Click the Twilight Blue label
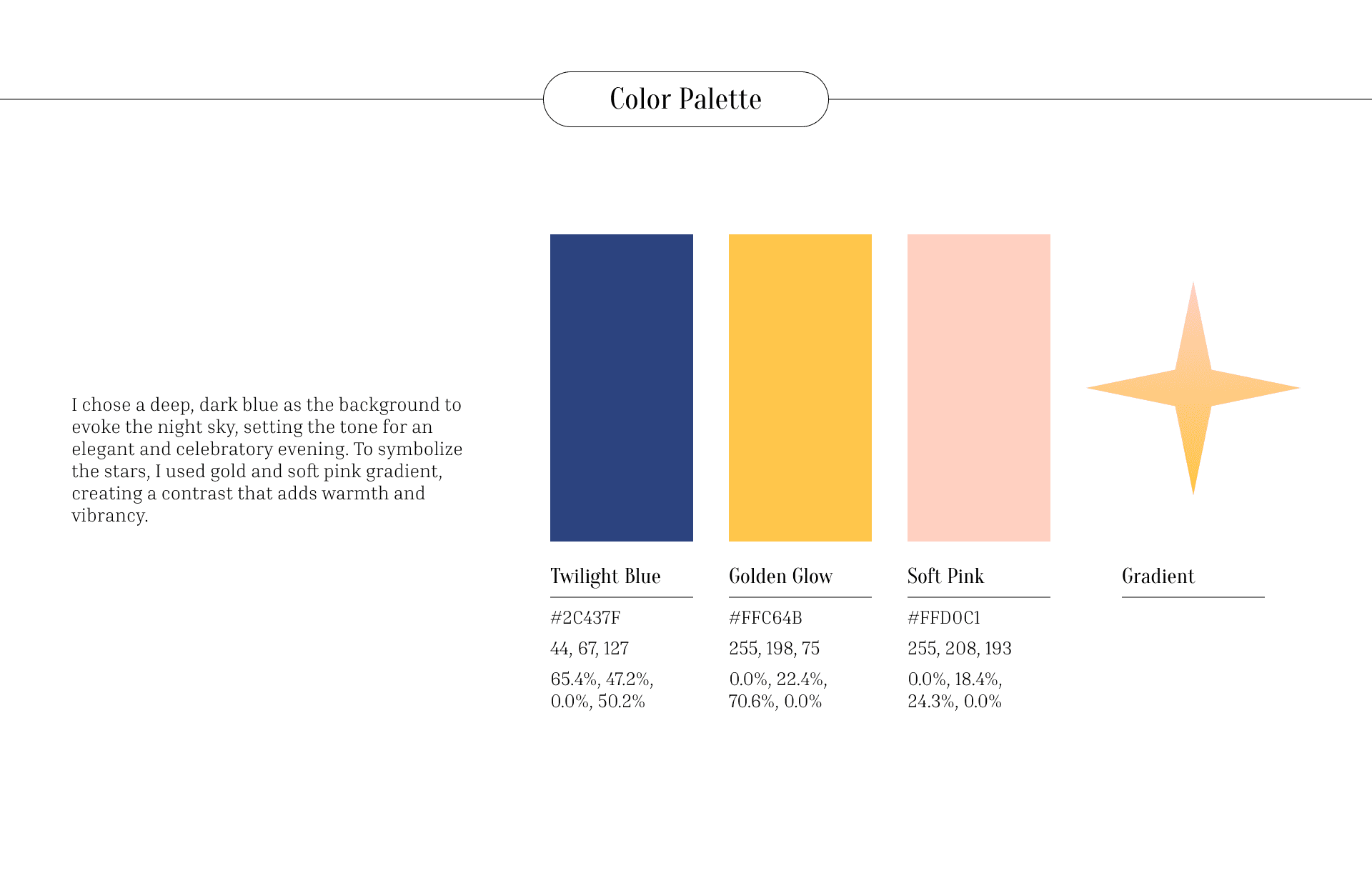This screenshot has width=1372, height=873. point(605,576)
